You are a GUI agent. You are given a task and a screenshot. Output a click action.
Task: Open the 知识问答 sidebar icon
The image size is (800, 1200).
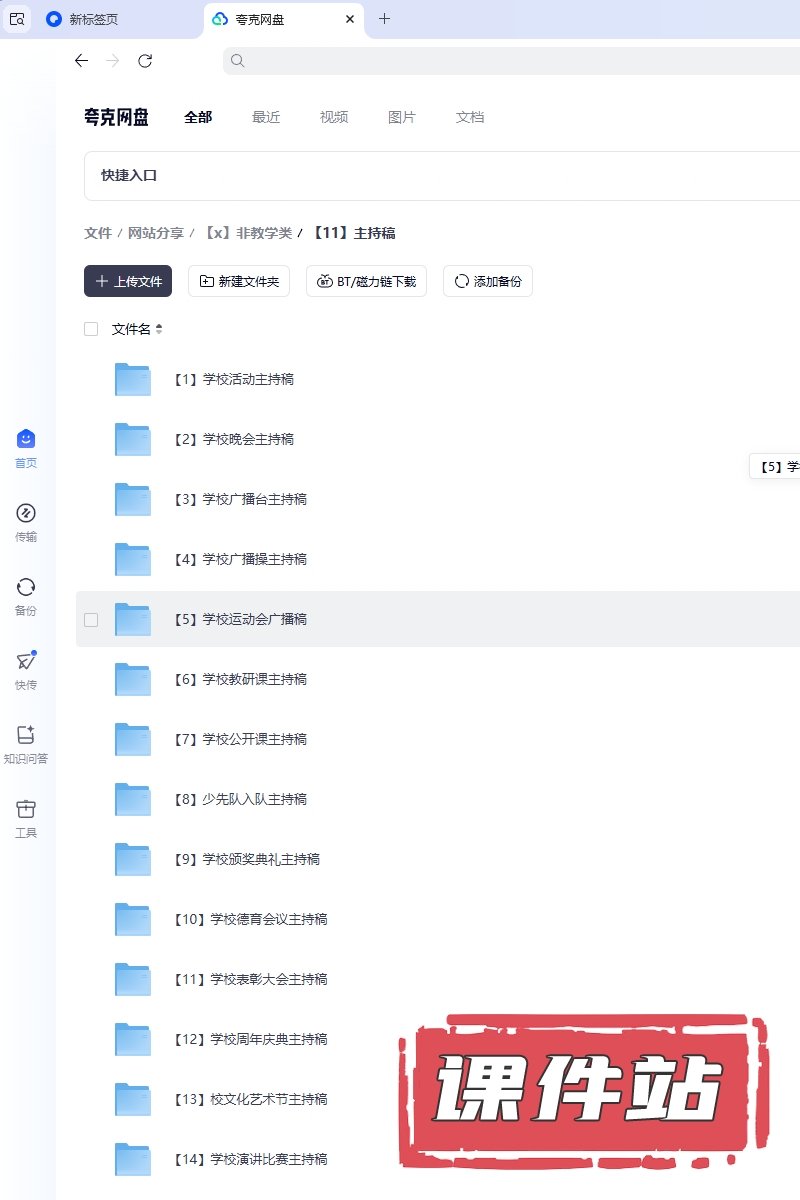point(26,736)
